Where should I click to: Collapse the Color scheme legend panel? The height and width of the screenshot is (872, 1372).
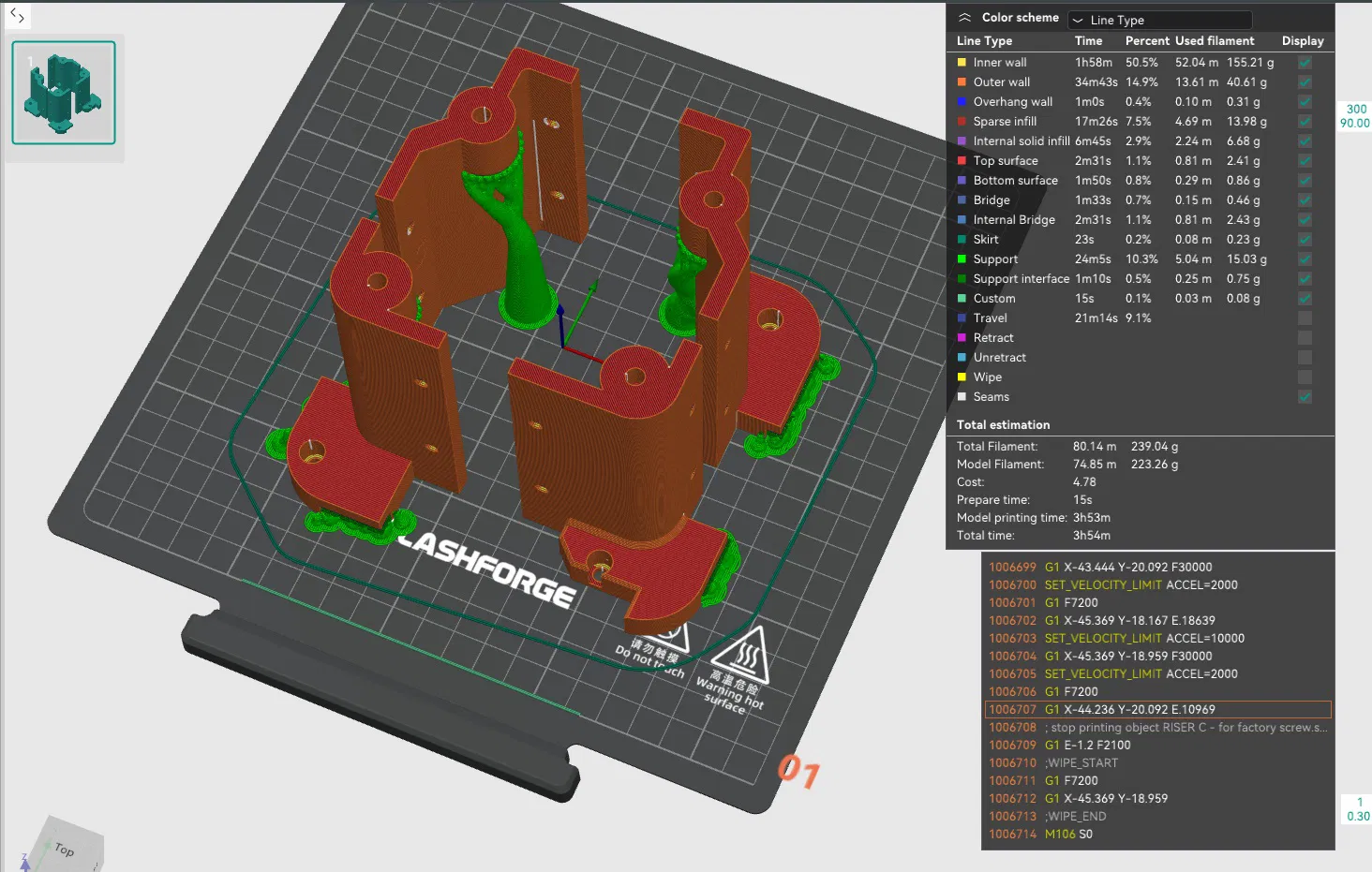click(964, 18)
